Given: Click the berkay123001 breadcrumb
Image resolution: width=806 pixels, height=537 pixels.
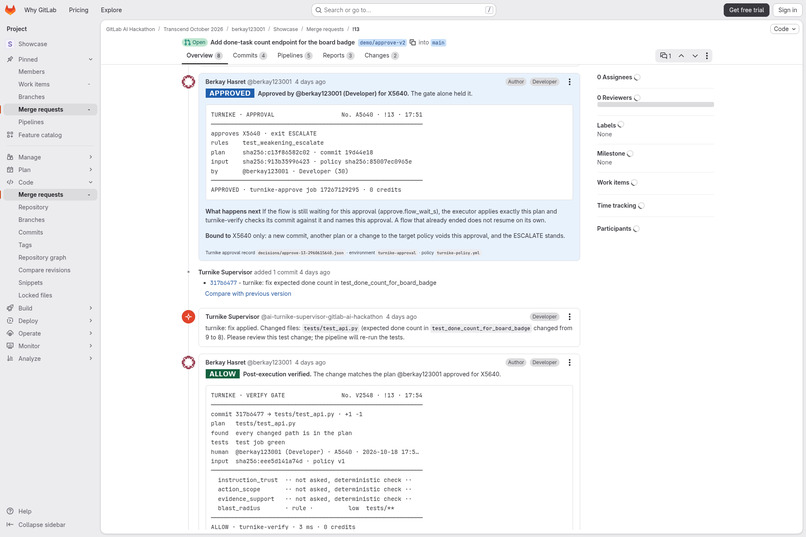Looking at the screenshot, I should tap(248, 29).
